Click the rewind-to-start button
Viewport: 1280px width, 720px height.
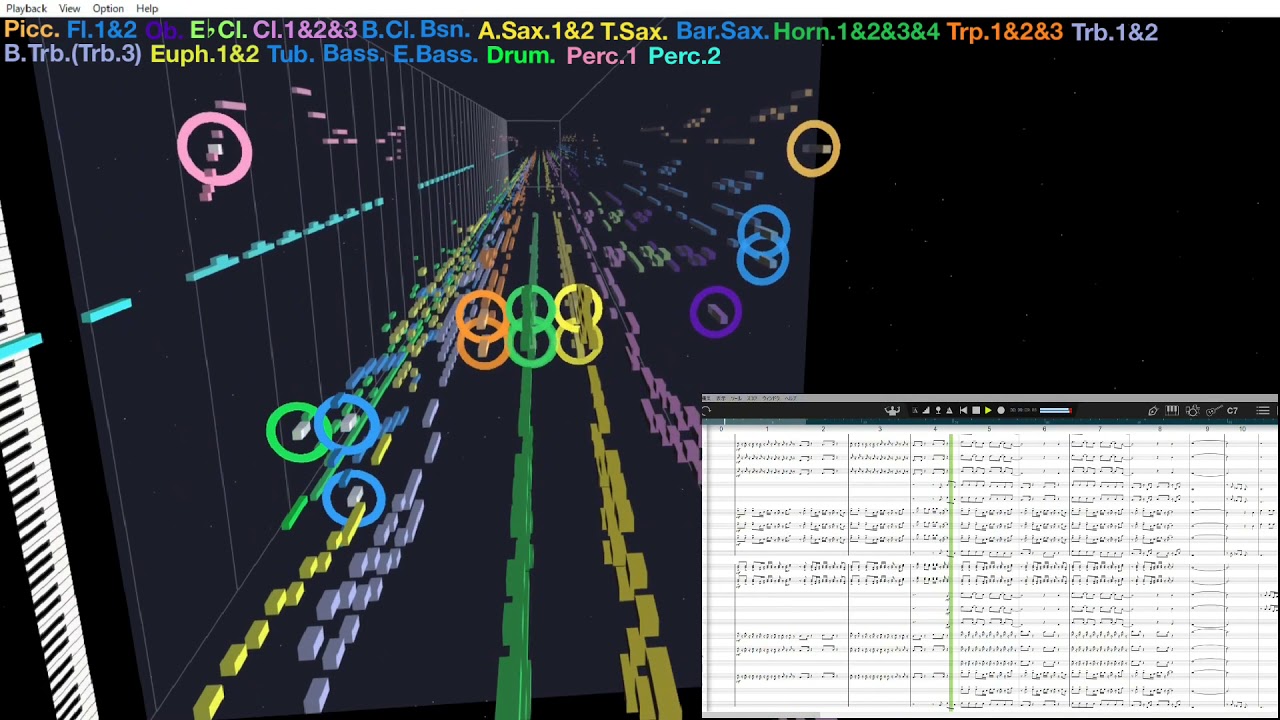(x=963, y=410)
